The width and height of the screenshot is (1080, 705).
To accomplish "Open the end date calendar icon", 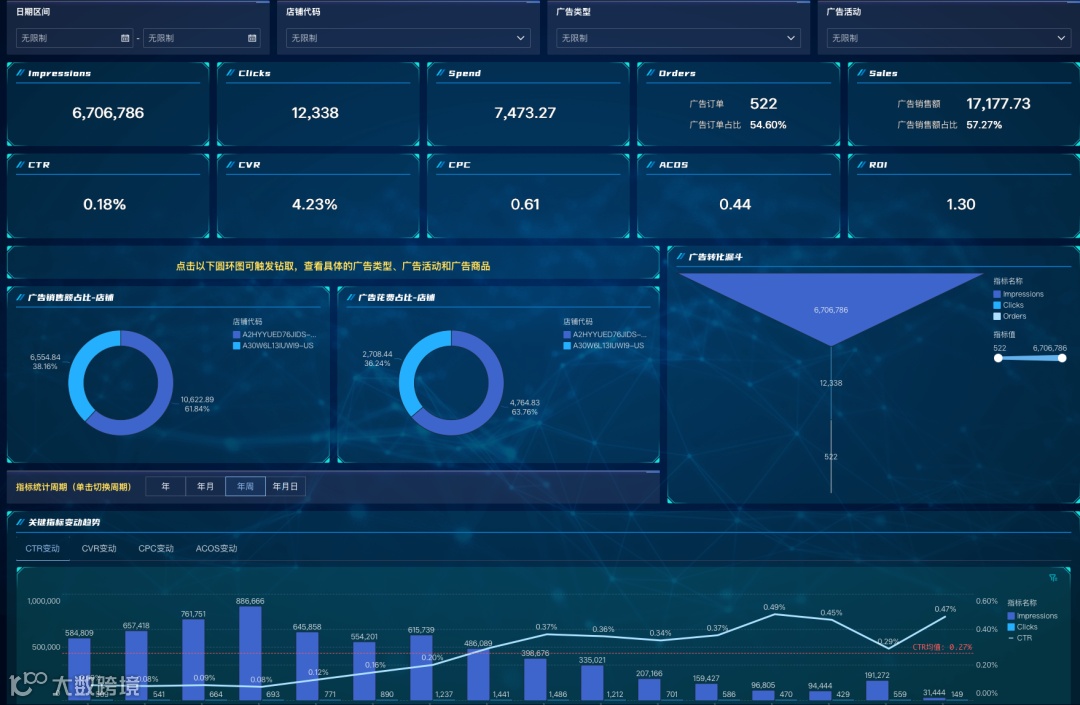I will tap(252, 39).
